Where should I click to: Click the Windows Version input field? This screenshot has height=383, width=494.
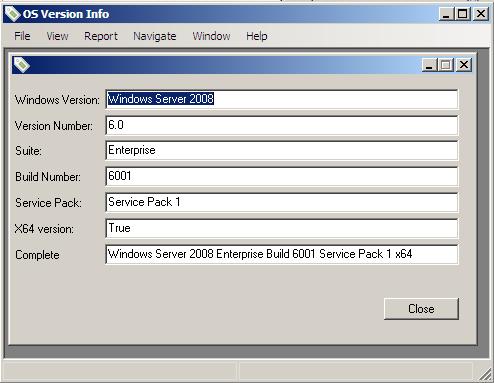click(282, 99)
